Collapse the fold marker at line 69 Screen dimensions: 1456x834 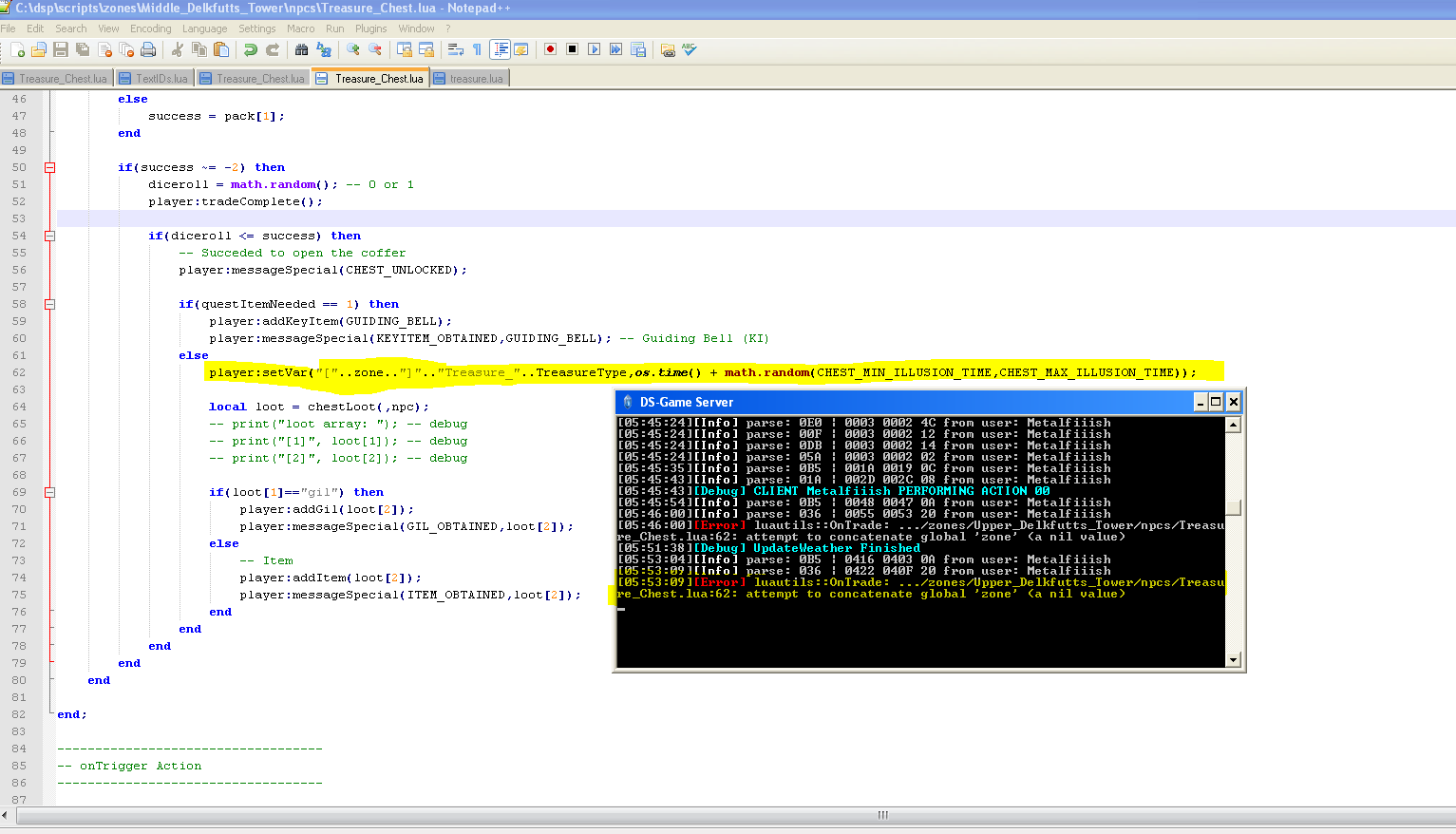point(50,492)
